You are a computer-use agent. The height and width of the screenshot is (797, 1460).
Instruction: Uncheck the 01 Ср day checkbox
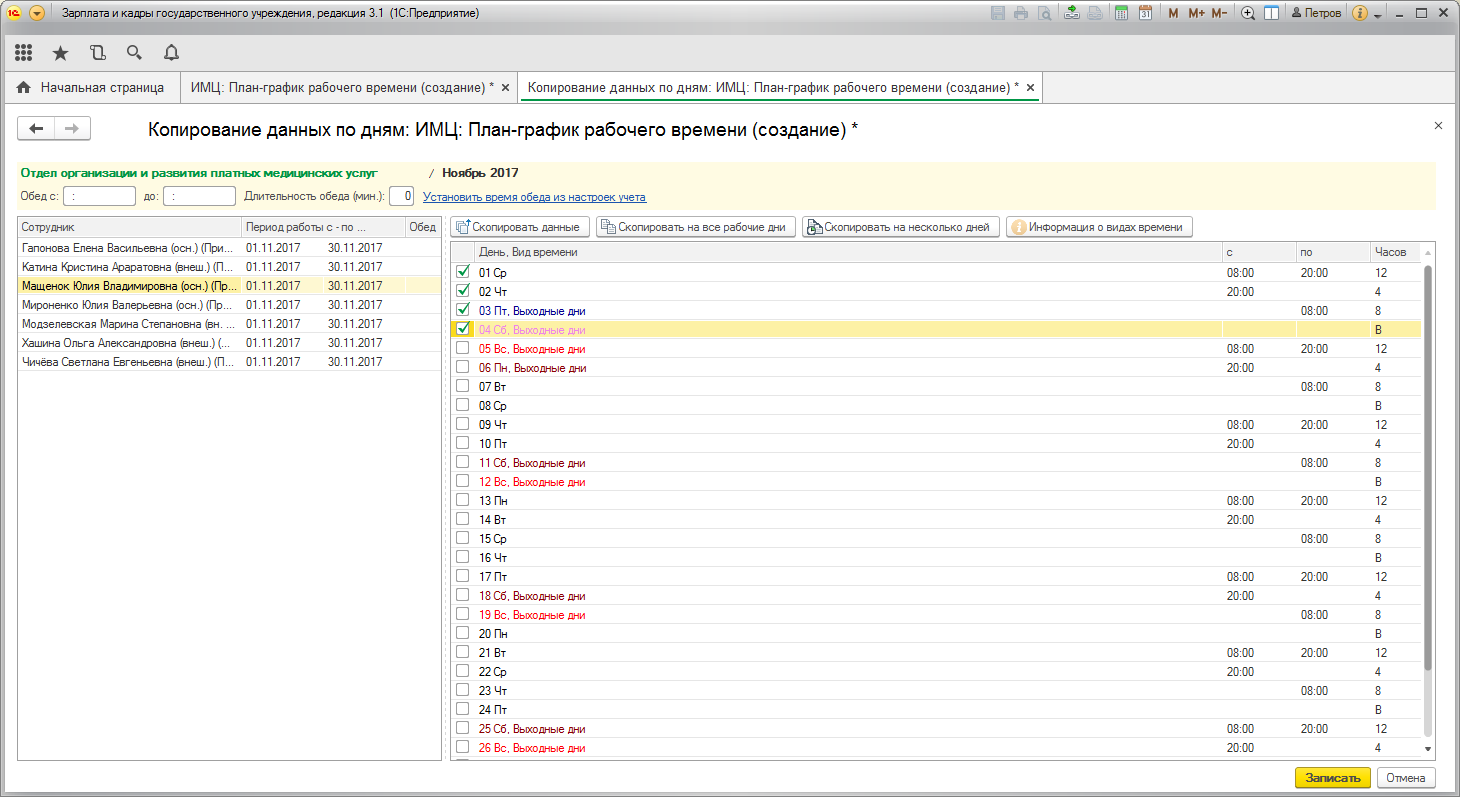462,272
